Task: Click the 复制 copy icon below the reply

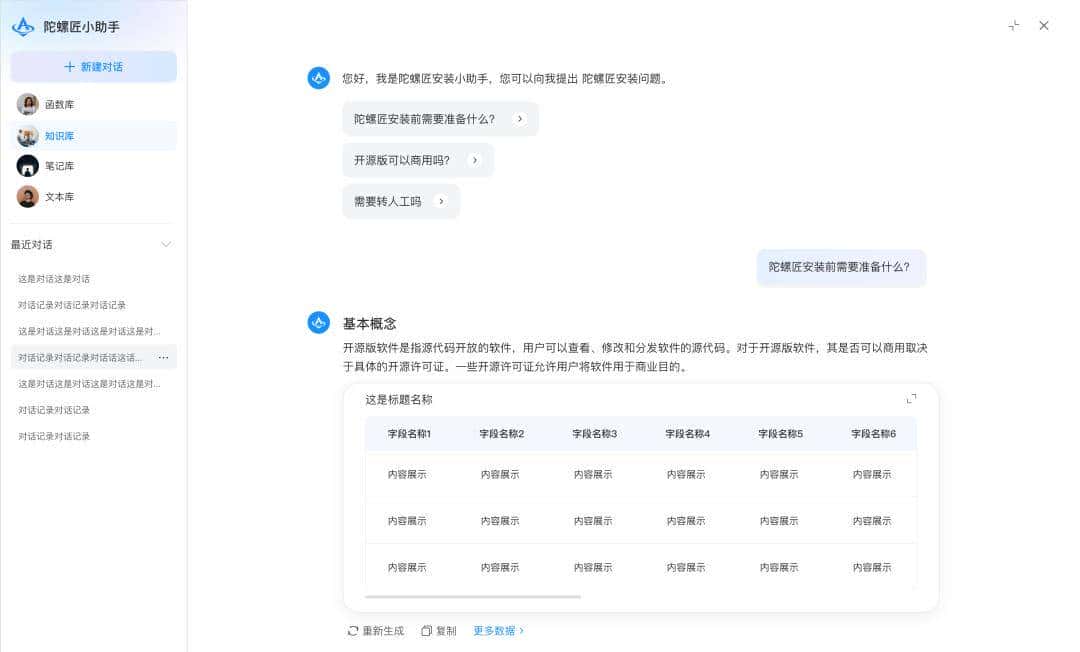Action: 425,630
